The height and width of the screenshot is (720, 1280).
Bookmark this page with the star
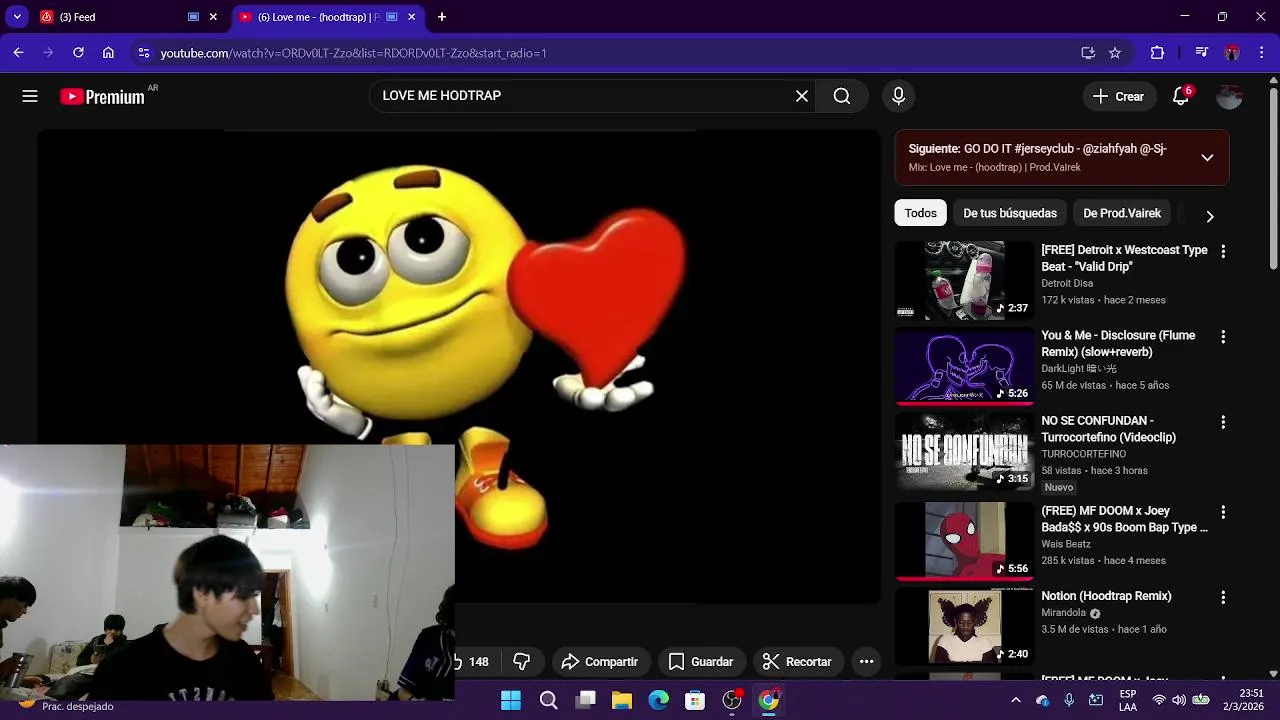coord(1115,53)
